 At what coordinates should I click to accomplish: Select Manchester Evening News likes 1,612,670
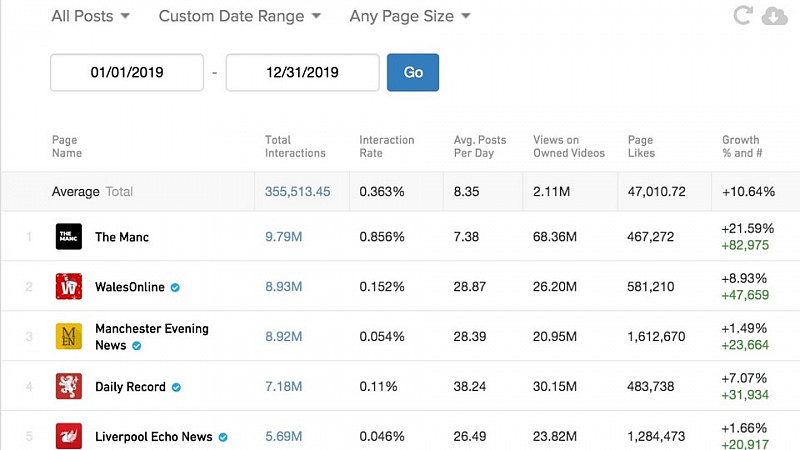coord(656,337)
